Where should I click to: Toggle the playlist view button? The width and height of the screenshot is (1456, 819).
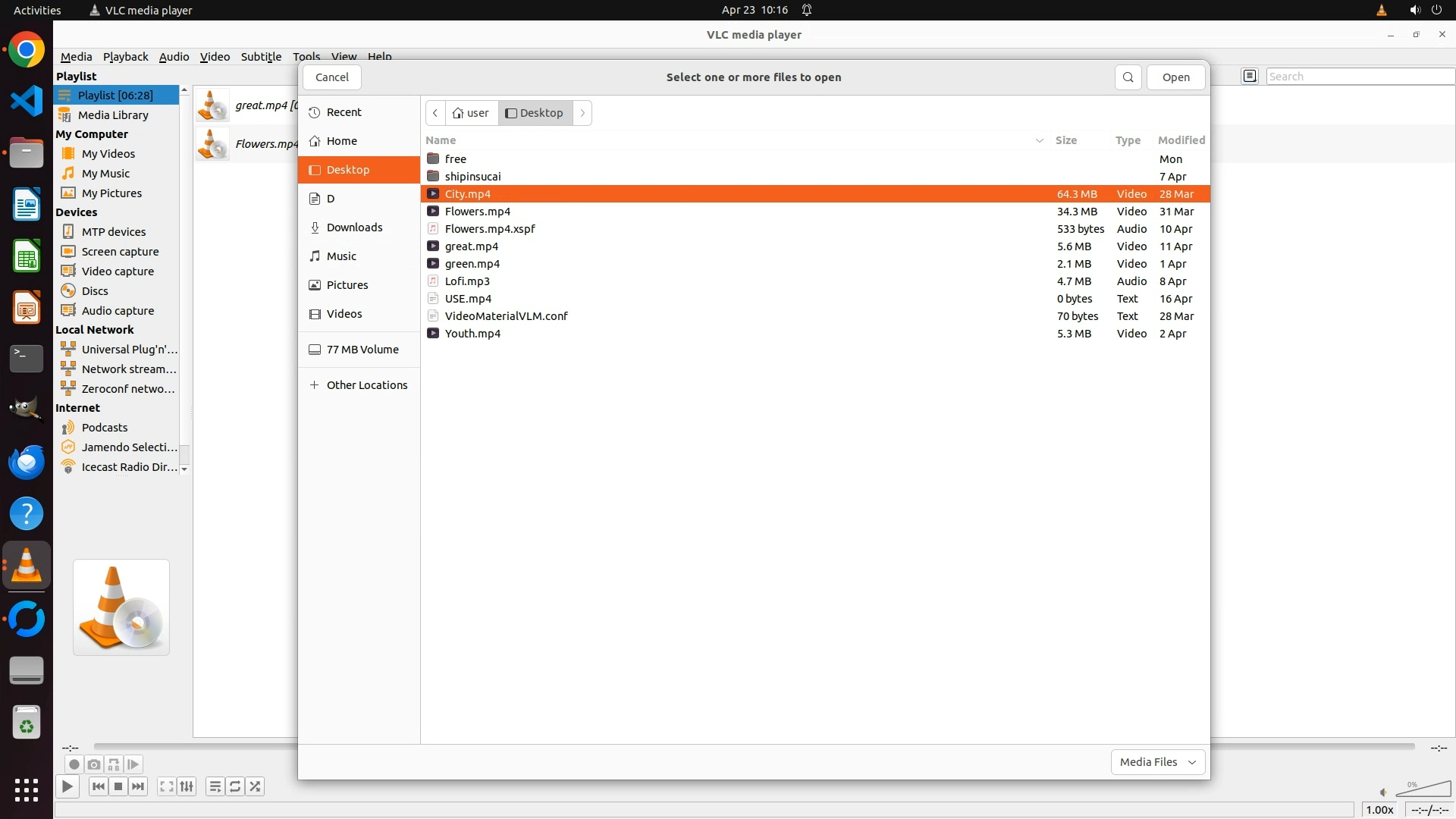pos(215,786)
